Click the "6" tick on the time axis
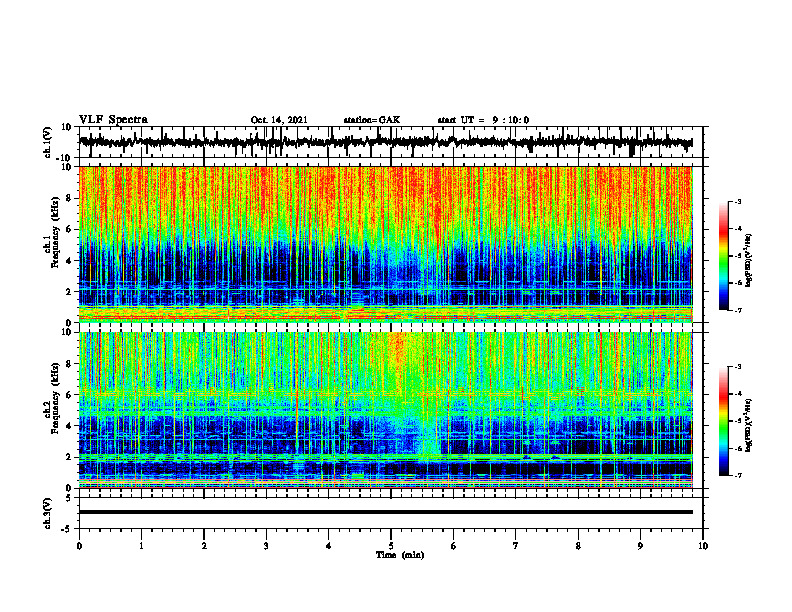 point(453,546)
